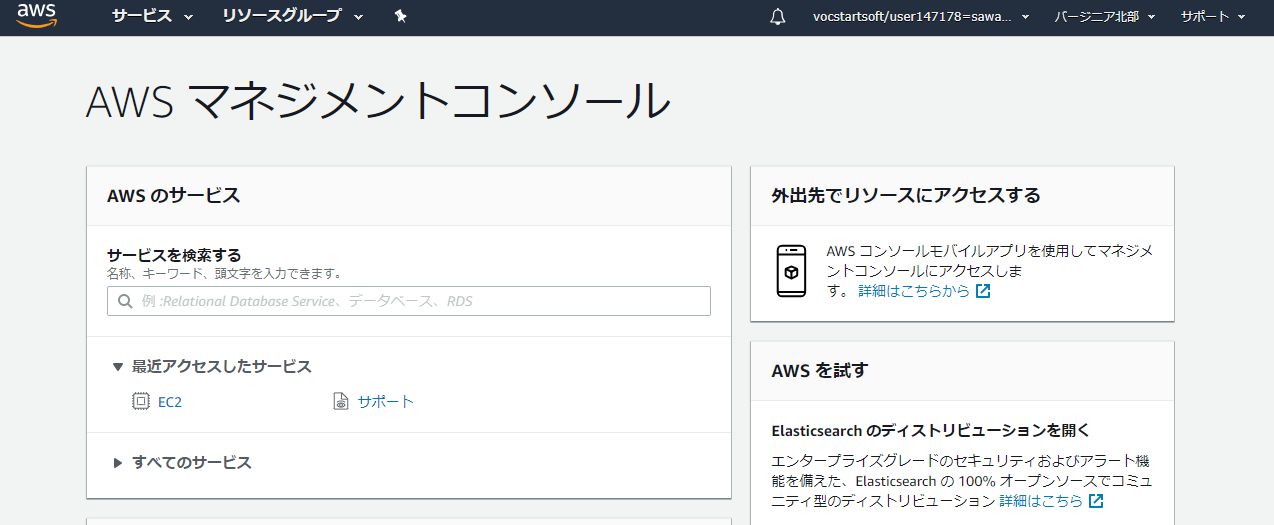
Task: Open the vocstartsoft account dropdown
Action: (x=921, y=17)
